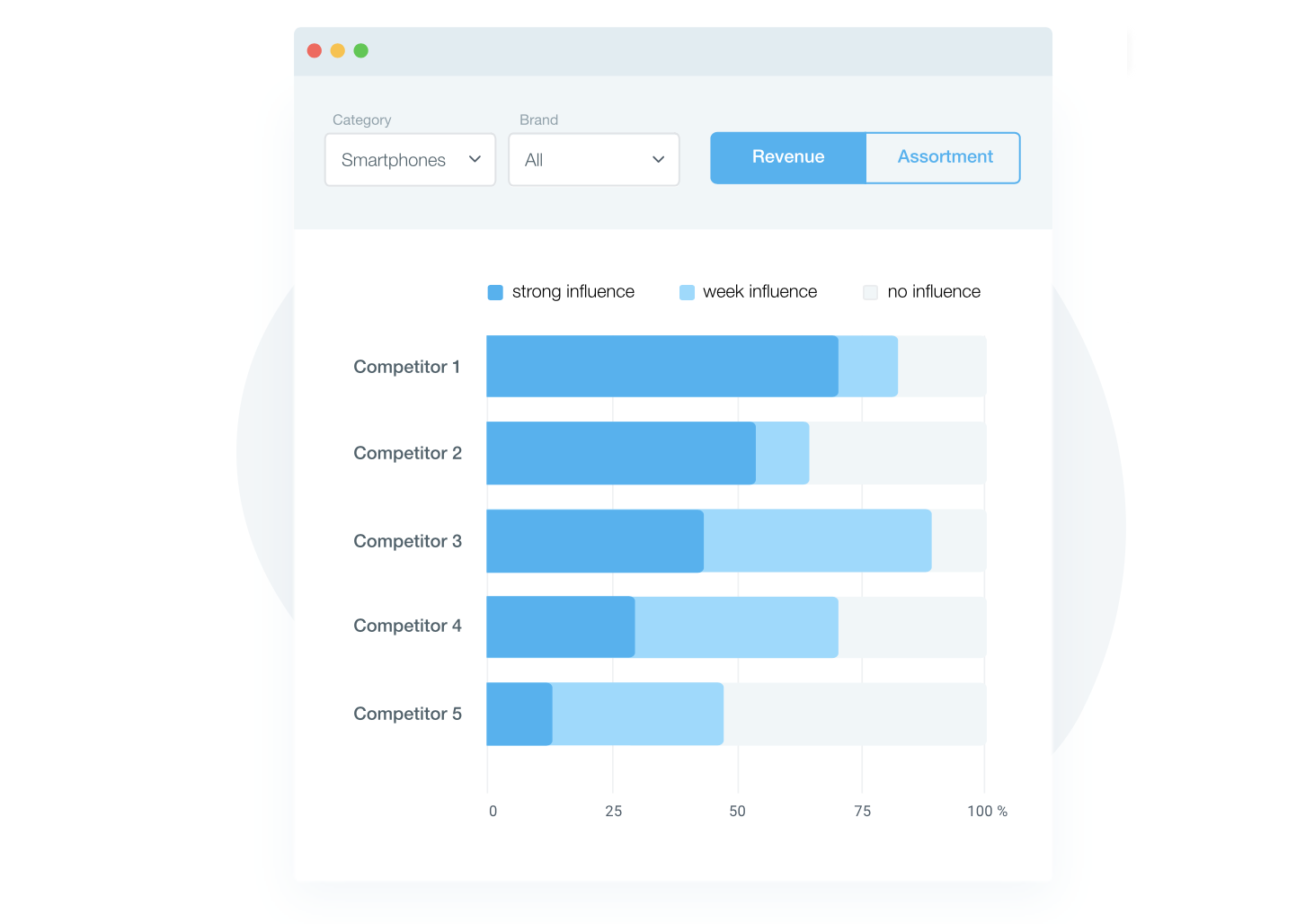1314x924 pixels.
Task: Switch to the Revenue tab
Action: pos(788,157)
